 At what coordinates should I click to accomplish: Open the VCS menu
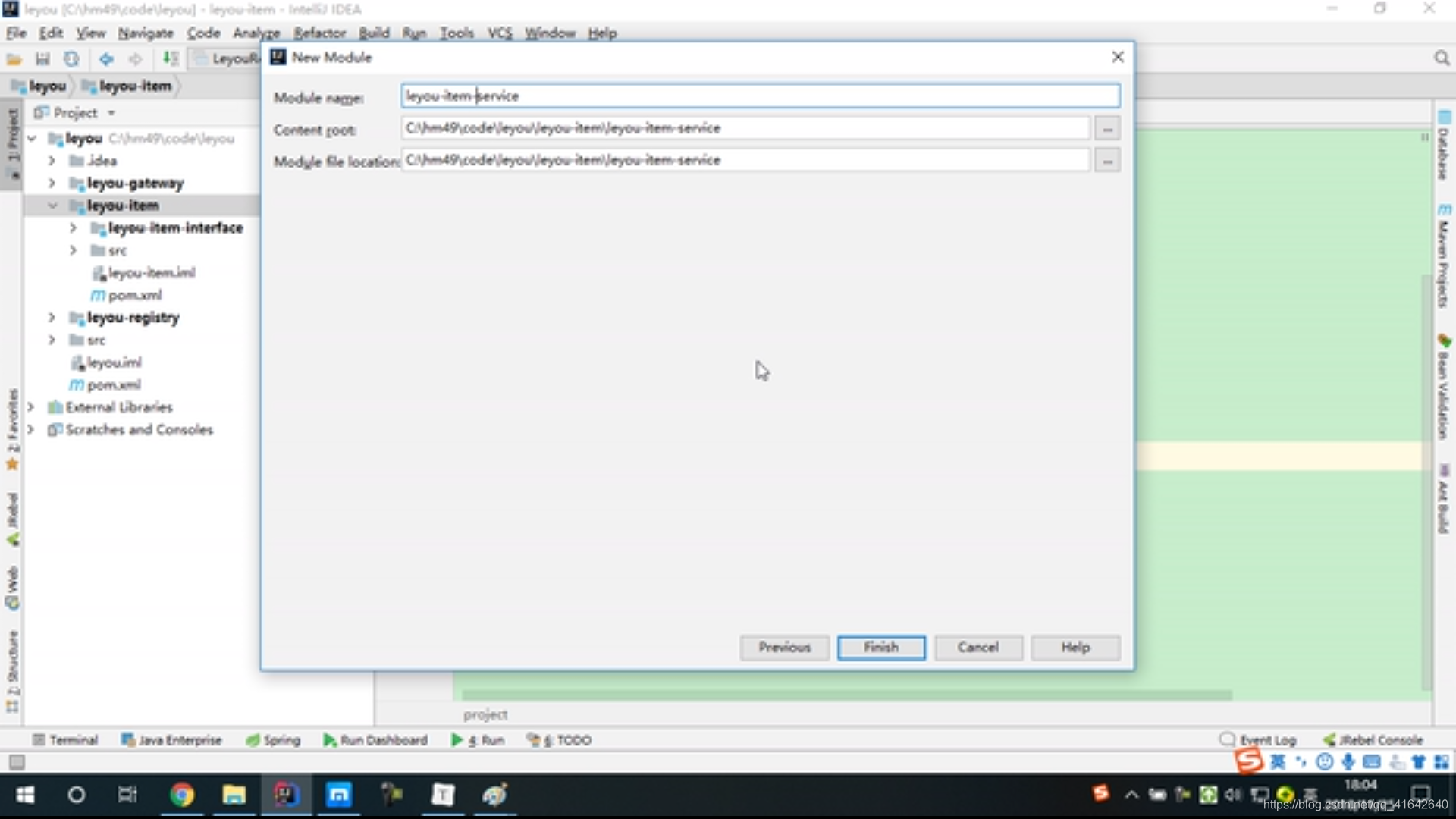(500, 33)
